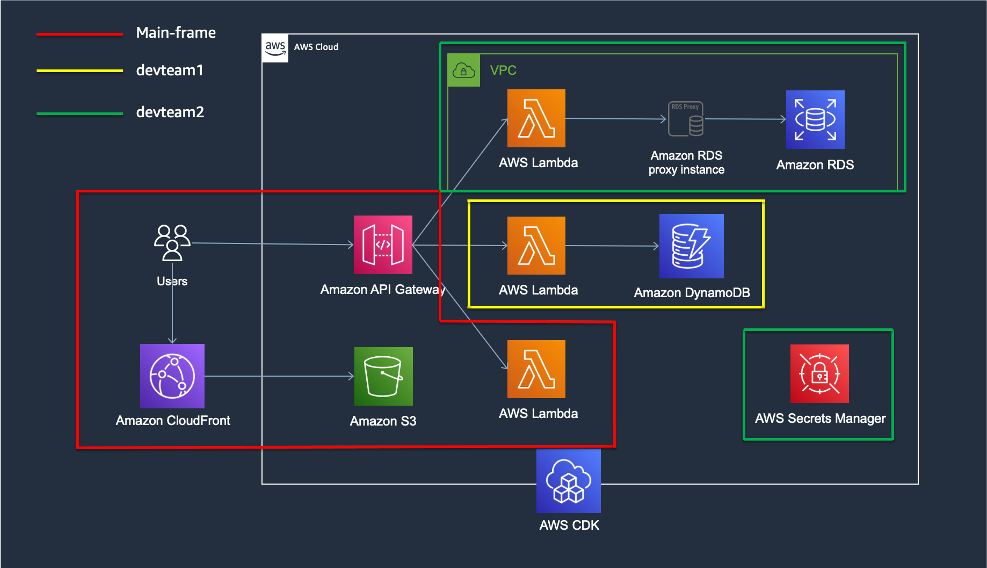Select the Amazon API Gateway icon
987x568 pixels.
coord(383,244)
